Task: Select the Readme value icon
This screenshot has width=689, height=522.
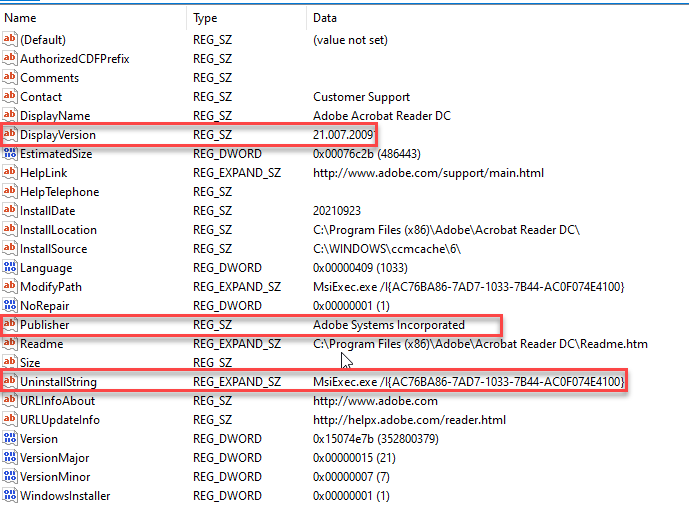Action: coord(10,344)
